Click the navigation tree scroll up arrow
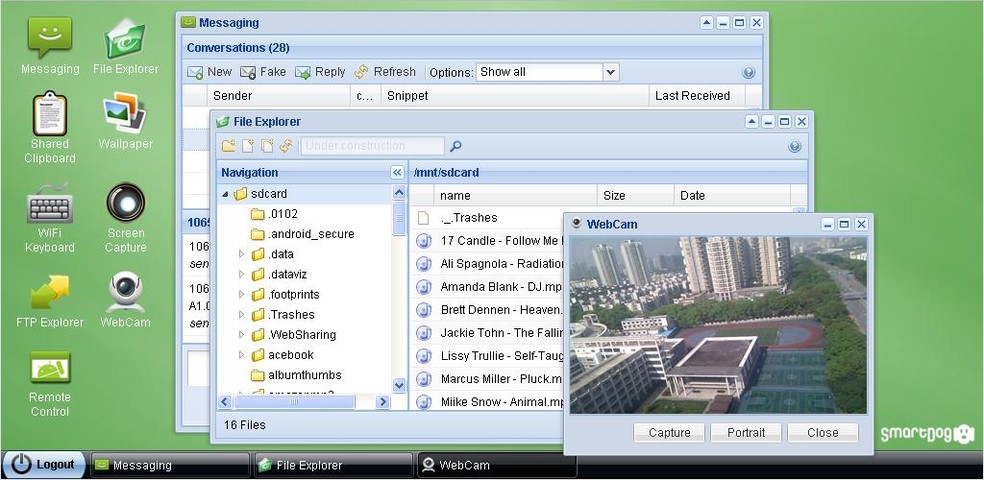The height and width of the screenshot is (480, 984). pos(399,193)
